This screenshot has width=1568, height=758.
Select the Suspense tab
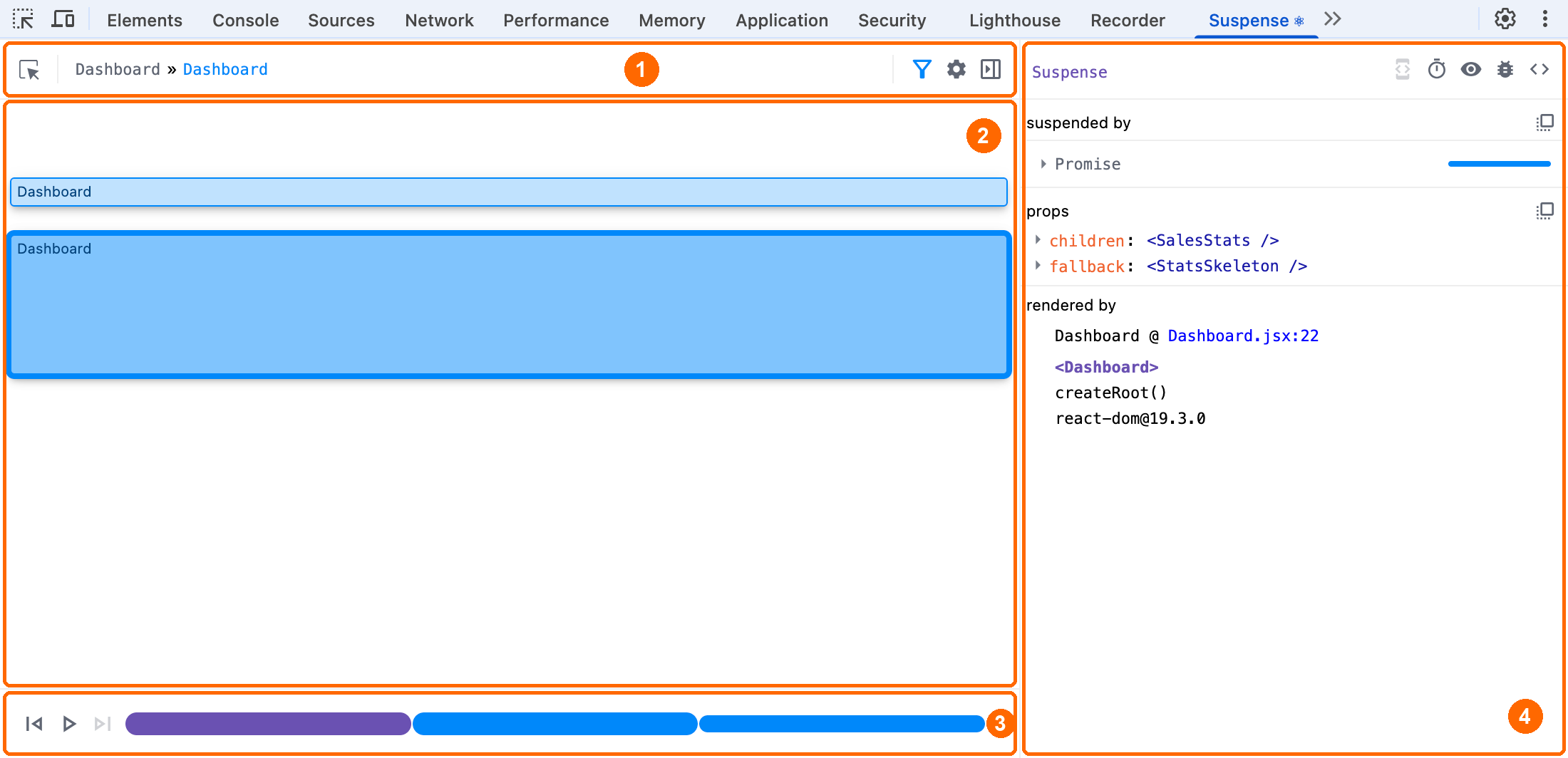click(1256, 20)
